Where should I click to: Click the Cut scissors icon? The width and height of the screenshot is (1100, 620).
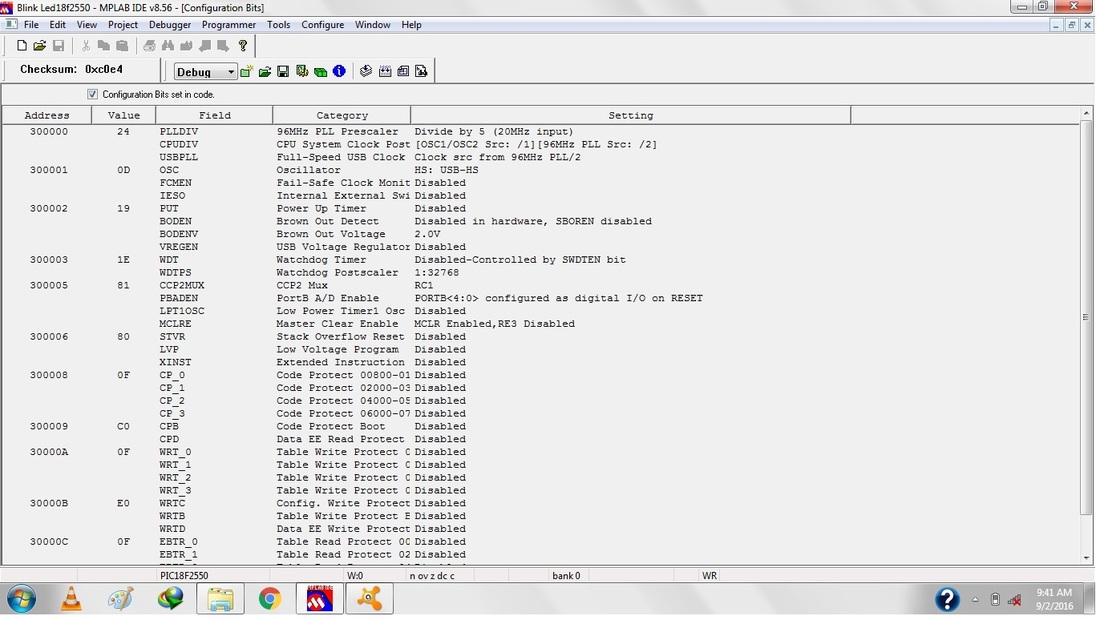click(x=86, y=46)
